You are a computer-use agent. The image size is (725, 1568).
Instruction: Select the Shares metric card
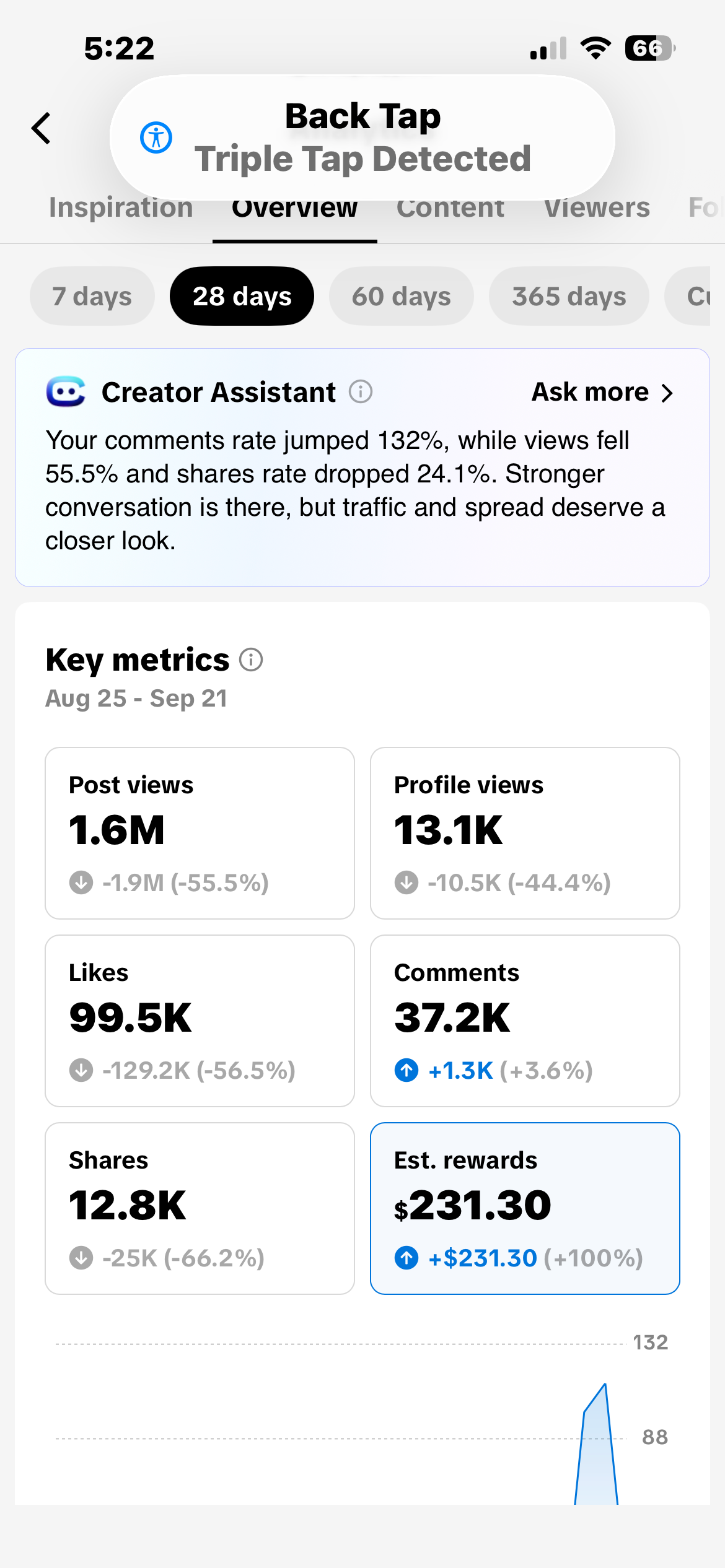(200, 1208)
